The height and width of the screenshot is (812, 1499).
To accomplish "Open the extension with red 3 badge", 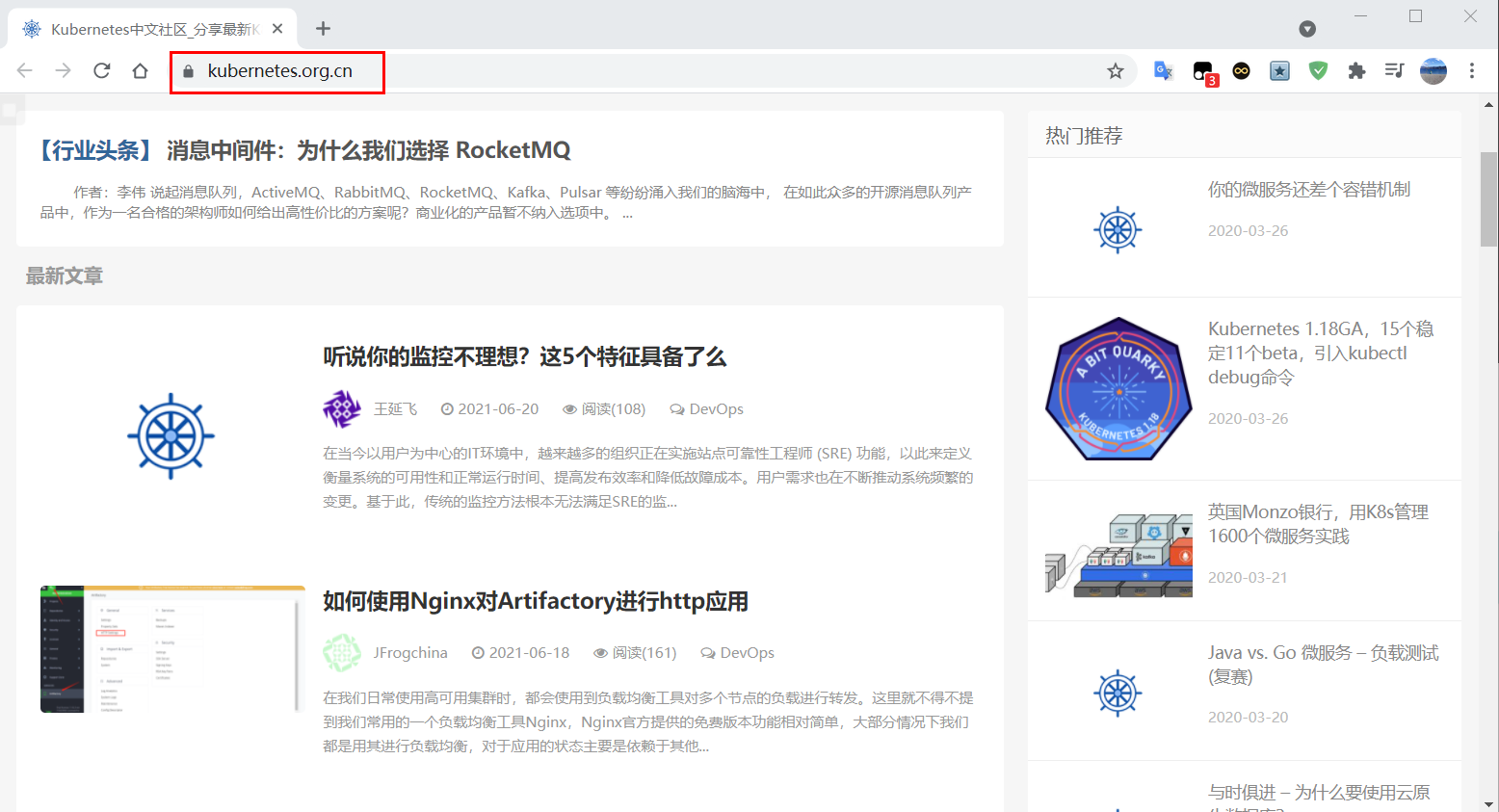I will [x=1204, y=72].
